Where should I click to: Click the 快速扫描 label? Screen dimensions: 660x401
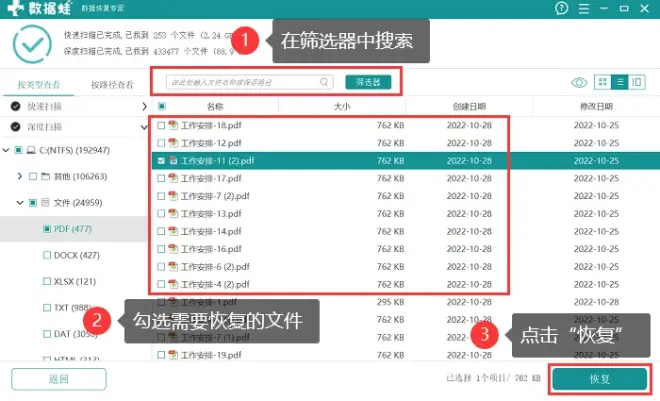click(45, 106)
